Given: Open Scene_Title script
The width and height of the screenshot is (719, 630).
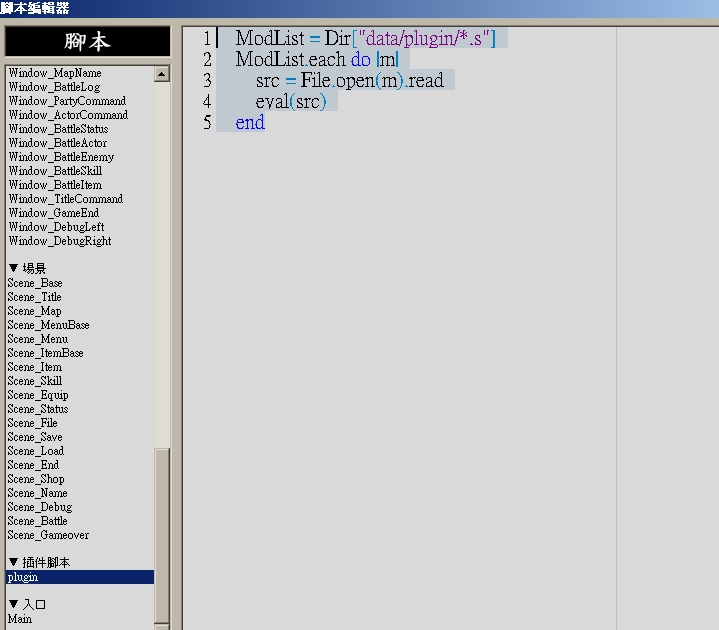Looking at the screenshot, I should [x=34, y=297].
